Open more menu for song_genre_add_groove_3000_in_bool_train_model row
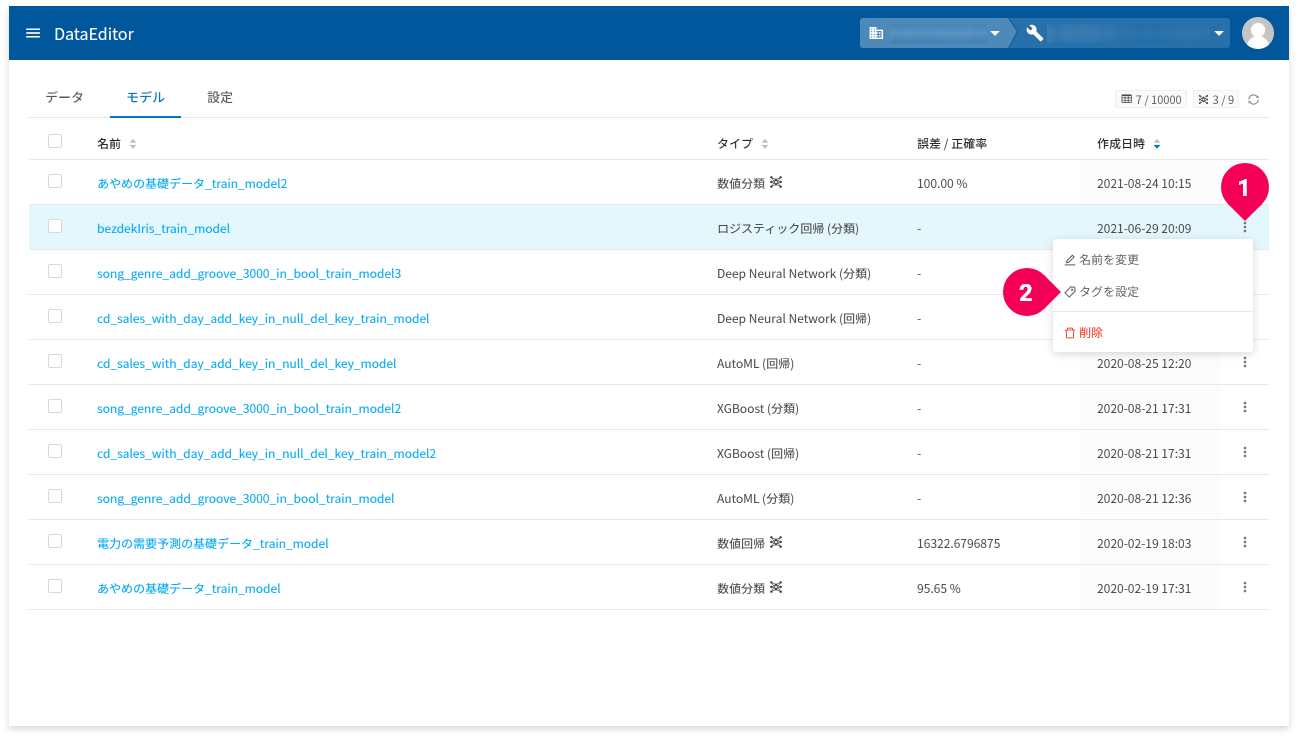Screen dimensions: 1298x738 [1245, 497]
